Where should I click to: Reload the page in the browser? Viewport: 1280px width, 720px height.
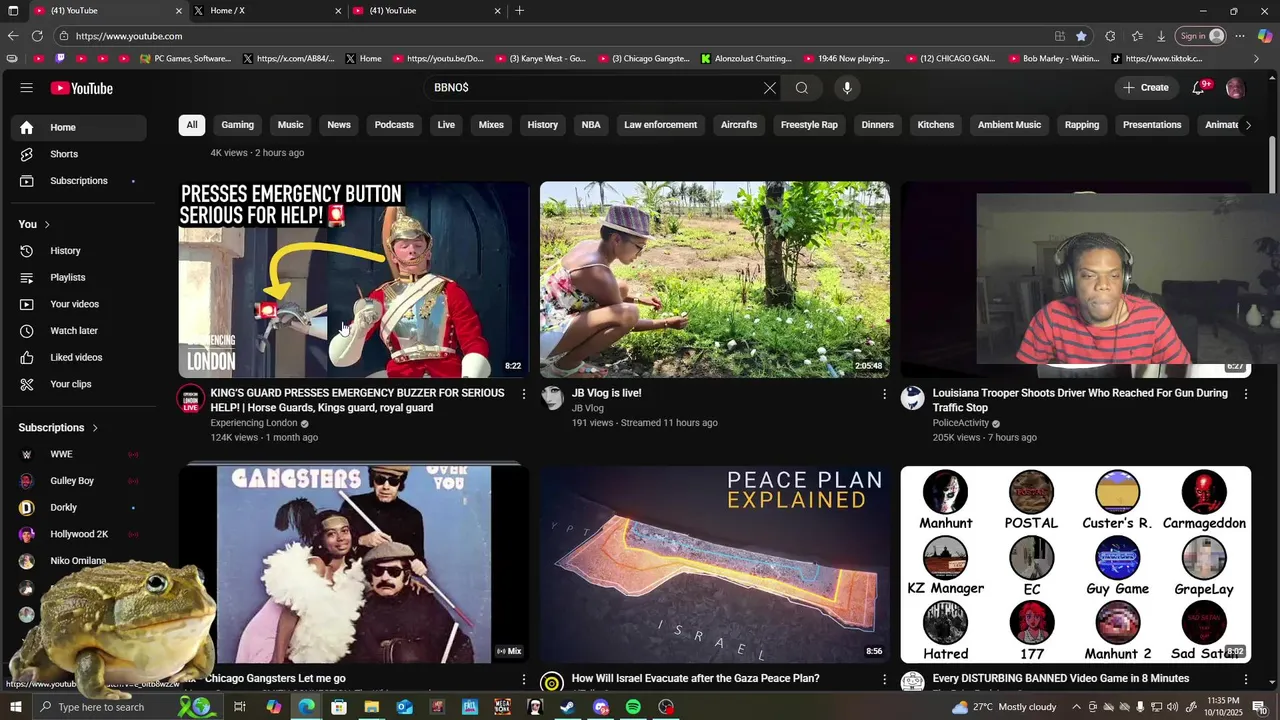coord(37,36)
